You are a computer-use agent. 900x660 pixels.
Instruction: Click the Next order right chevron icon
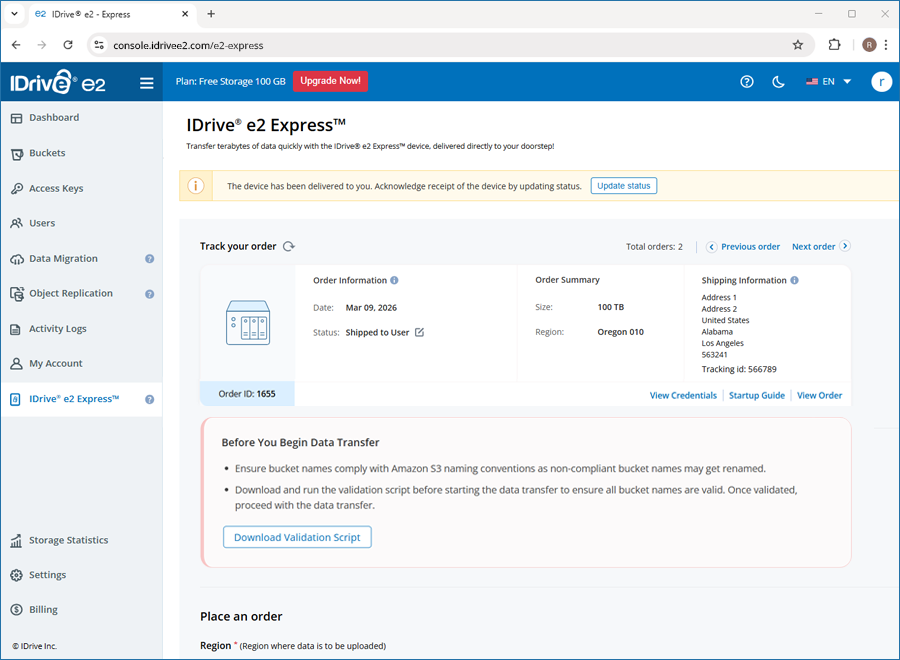point(844,246)
